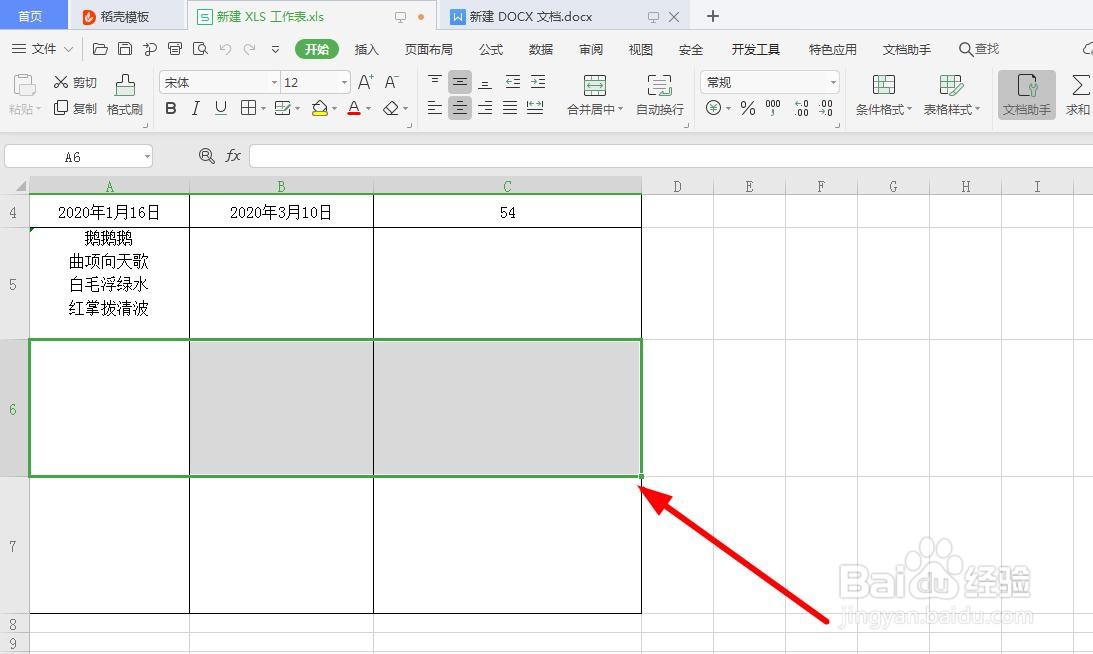Undo the last action
This screenshot has height=654, width=1093.
(x=225, y=49)
